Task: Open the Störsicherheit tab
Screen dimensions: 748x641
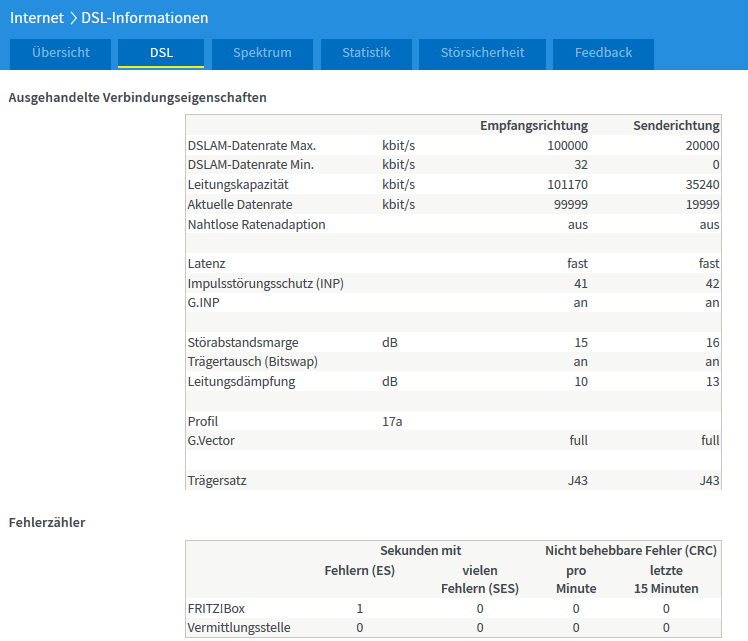Action: pos(482,53)
